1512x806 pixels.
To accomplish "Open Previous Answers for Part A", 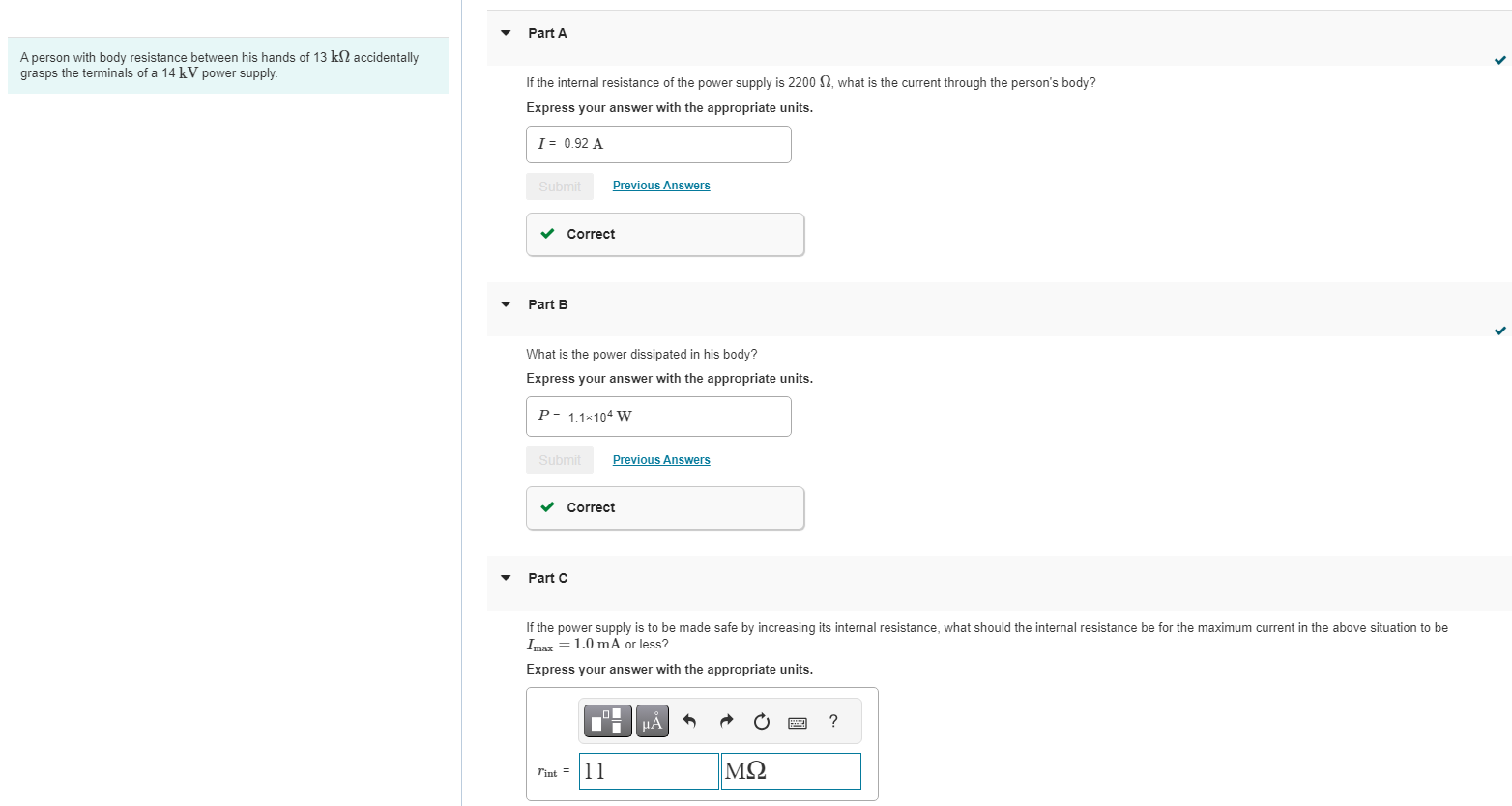I will 661,186.
